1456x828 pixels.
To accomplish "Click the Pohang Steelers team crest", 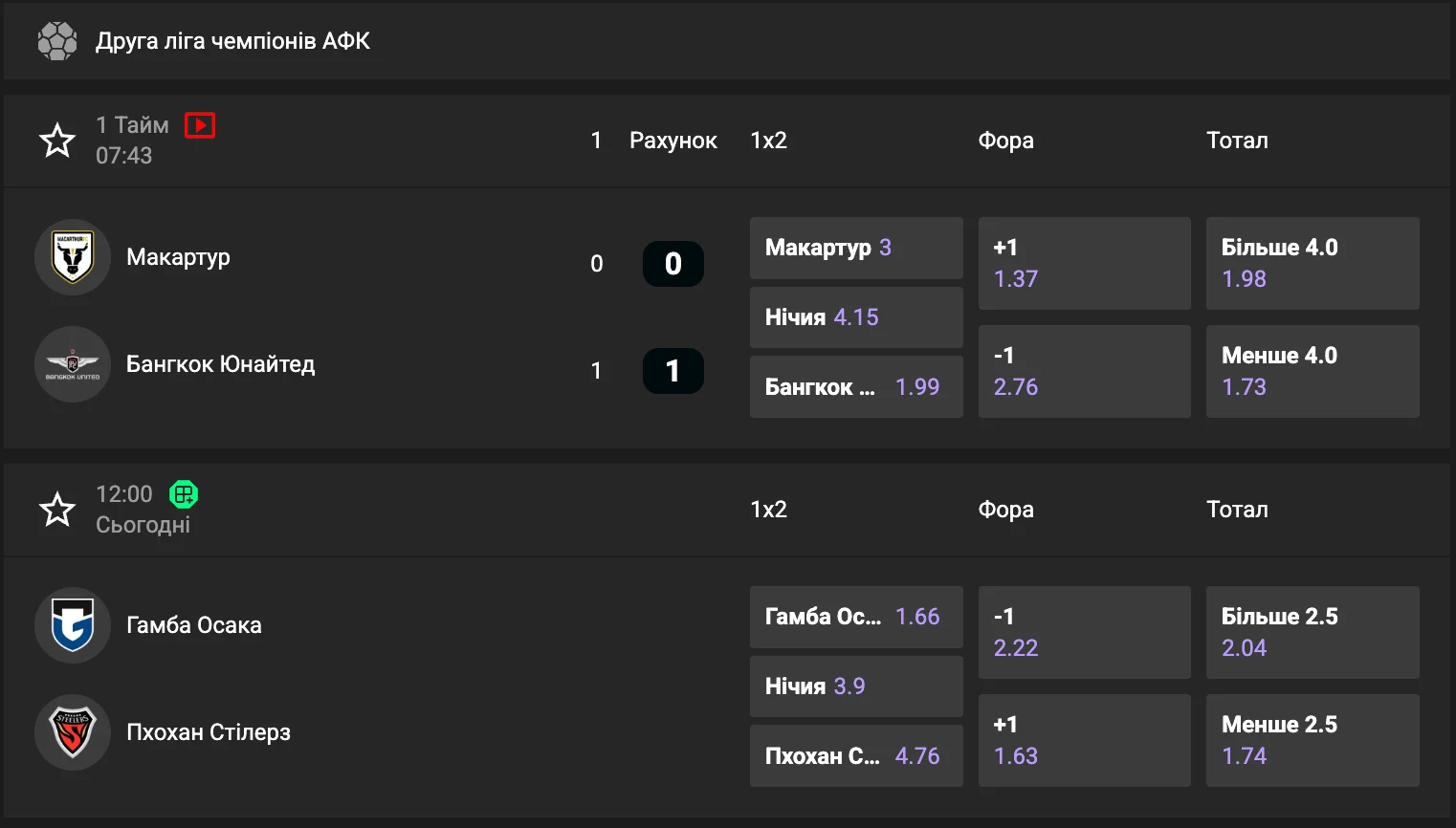I will [x=73, y=732].
